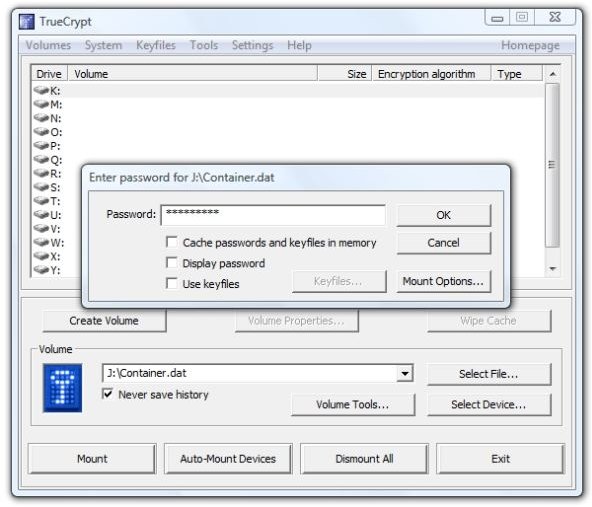This screenshot has width=592, height=507.
Task: Visit the Homepage link in menu bar
Action: coord(530,45)
